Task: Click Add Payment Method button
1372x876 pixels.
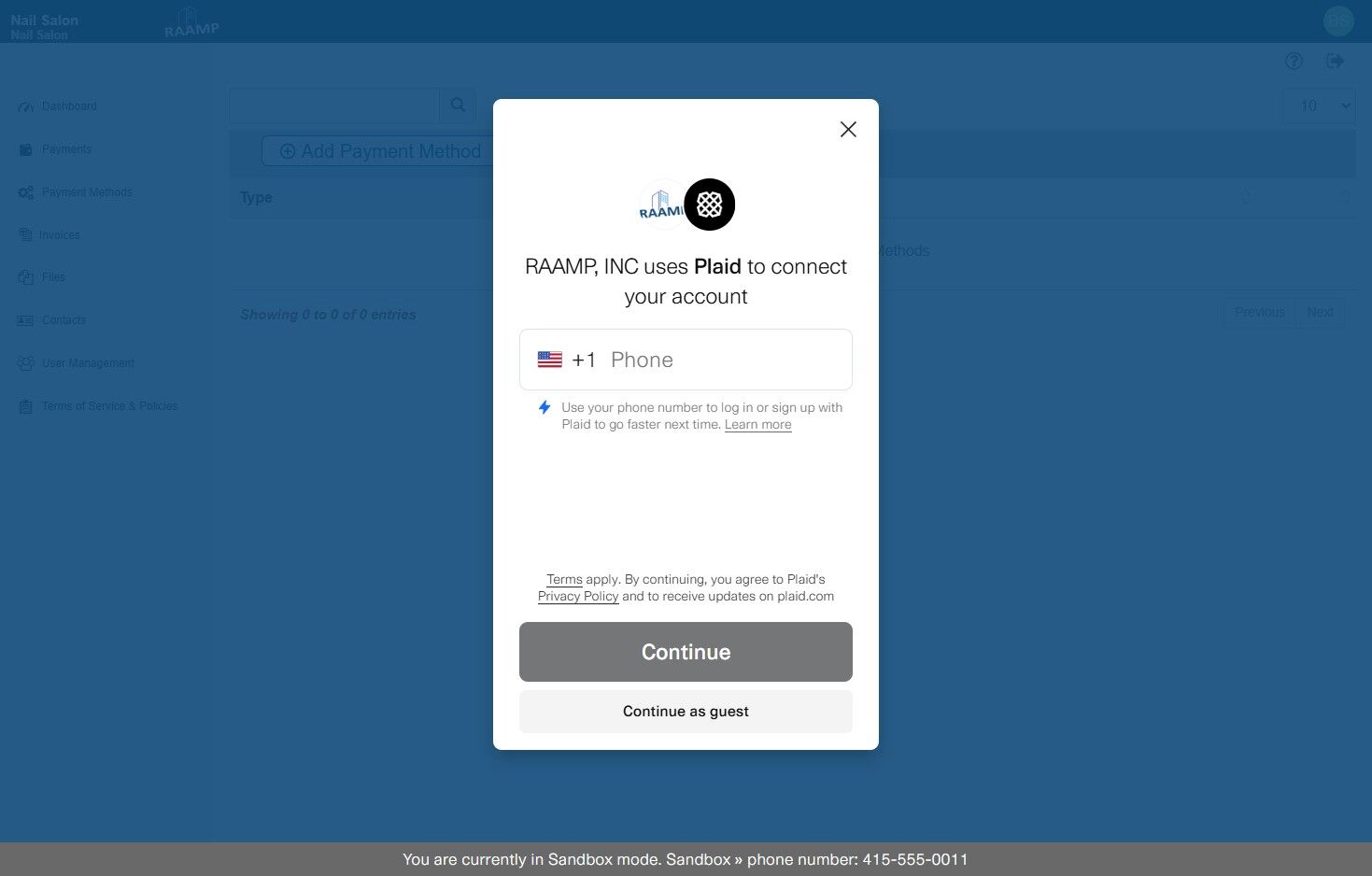Action: click(x=377, y=151)
